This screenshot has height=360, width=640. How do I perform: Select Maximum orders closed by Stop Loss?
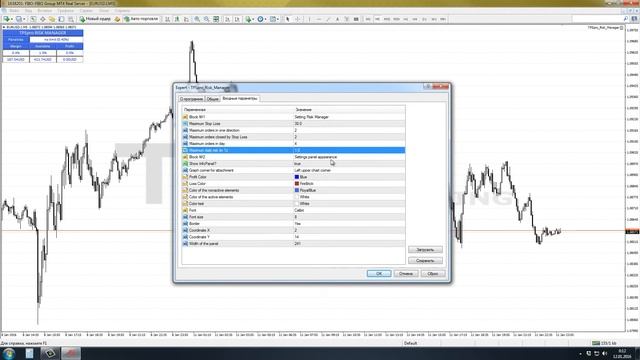(293, 137)
